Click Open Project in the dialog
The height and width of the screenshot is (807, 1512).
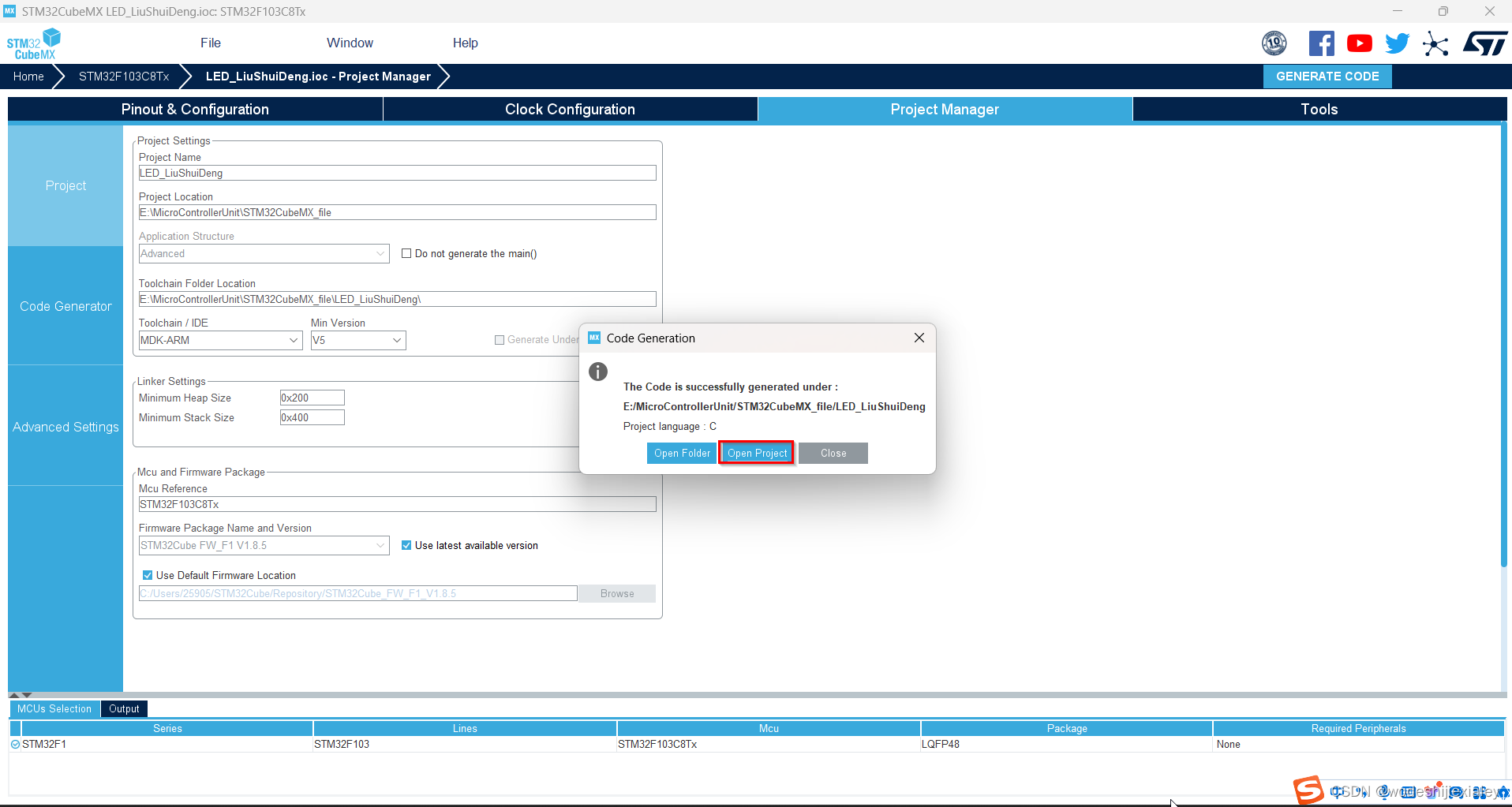coord(757,453)
